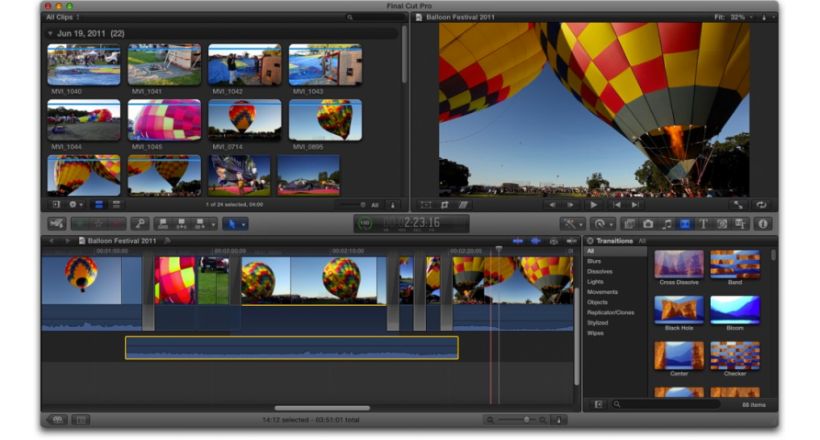This screenshot has width=820, height=440.
Task: Toggle the timeline index button
Action: point(81,420)
